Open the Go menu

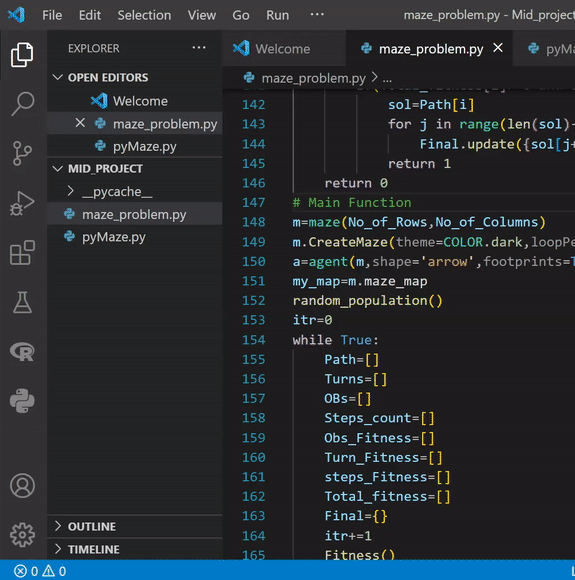(241, 15)
